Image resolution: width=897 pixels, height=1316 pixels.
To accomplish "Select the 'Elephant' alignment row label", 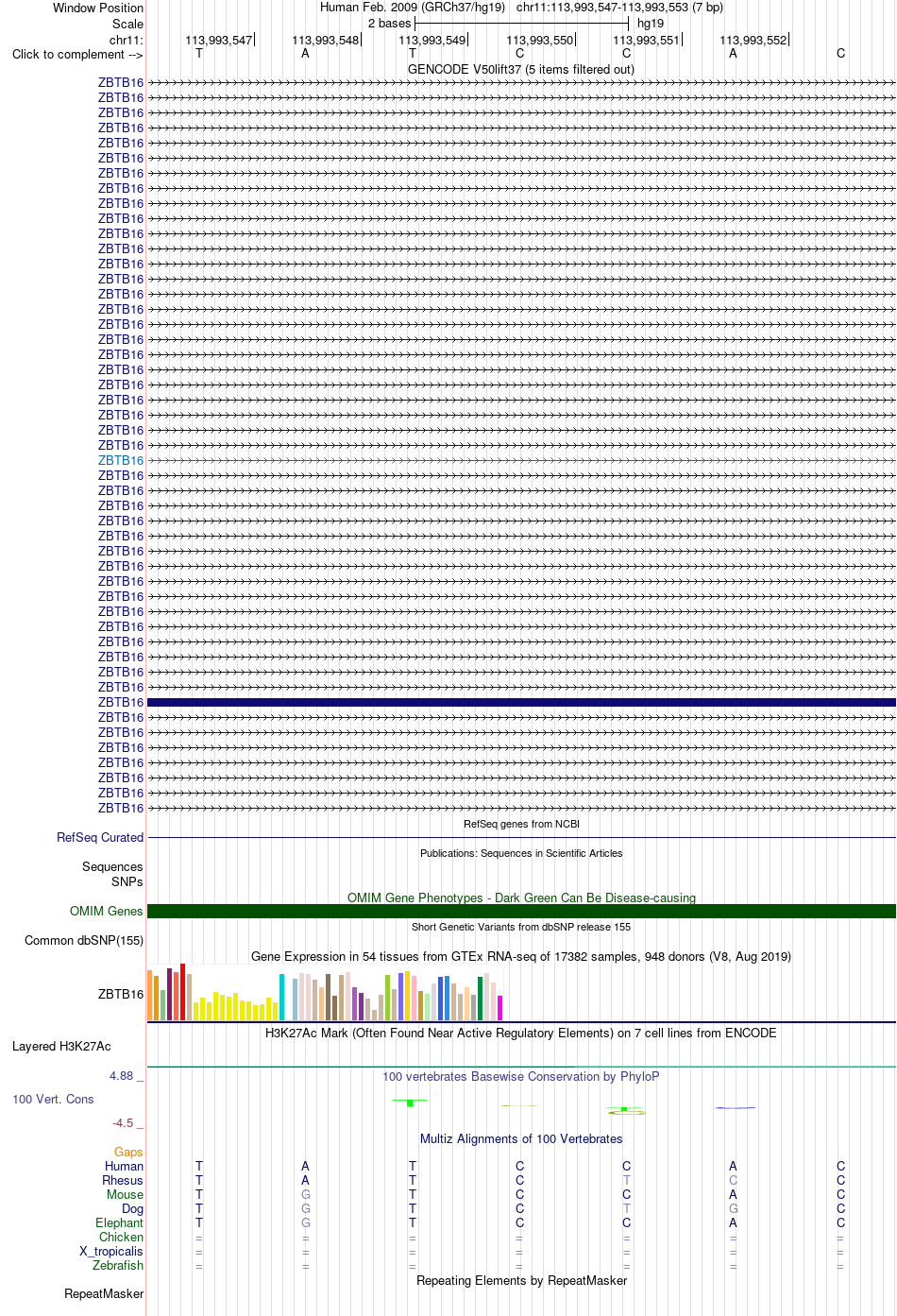I will coord(119,1222).
